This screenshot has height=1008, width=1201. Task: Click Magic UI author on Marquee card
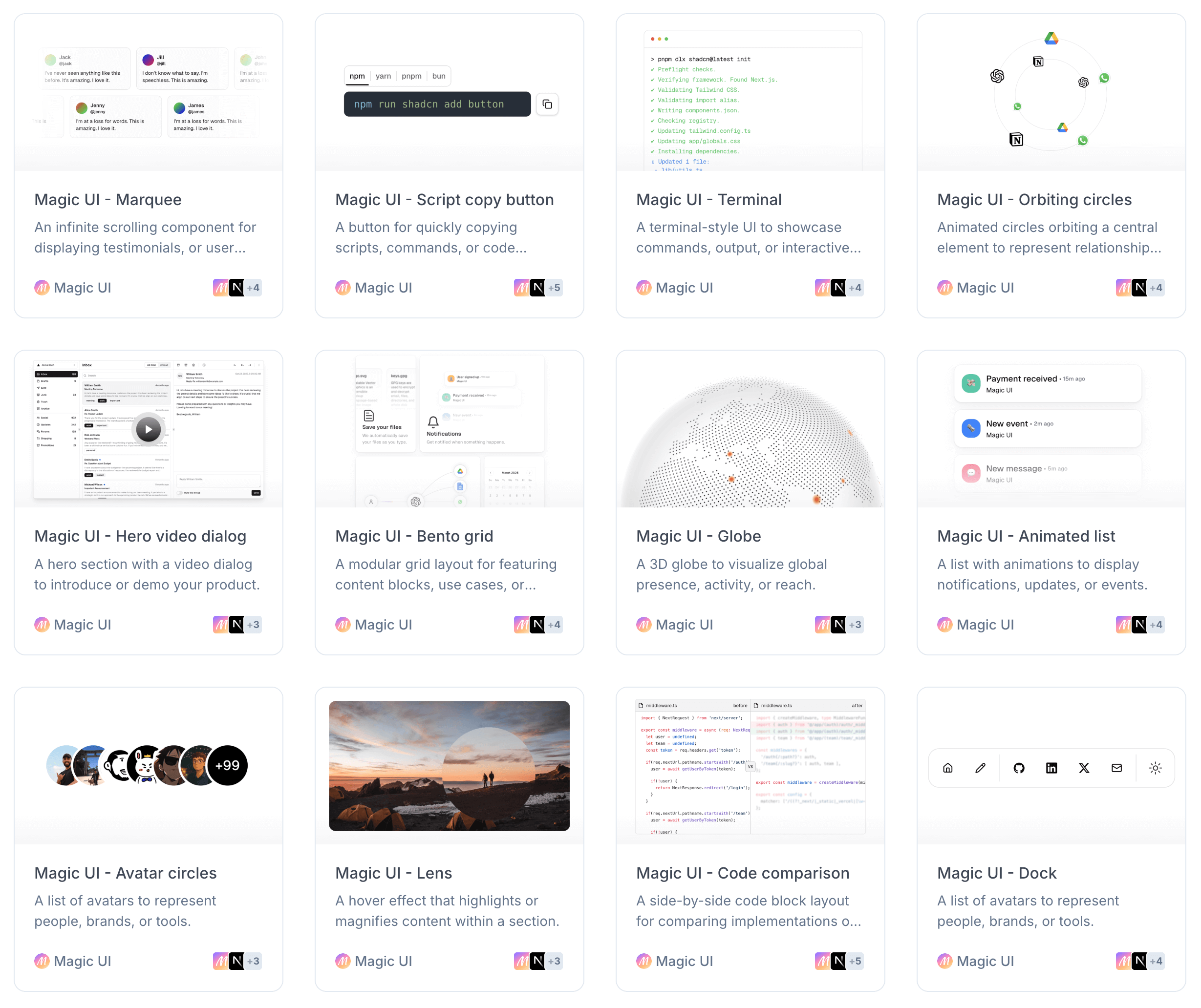(x=73, y=288)
